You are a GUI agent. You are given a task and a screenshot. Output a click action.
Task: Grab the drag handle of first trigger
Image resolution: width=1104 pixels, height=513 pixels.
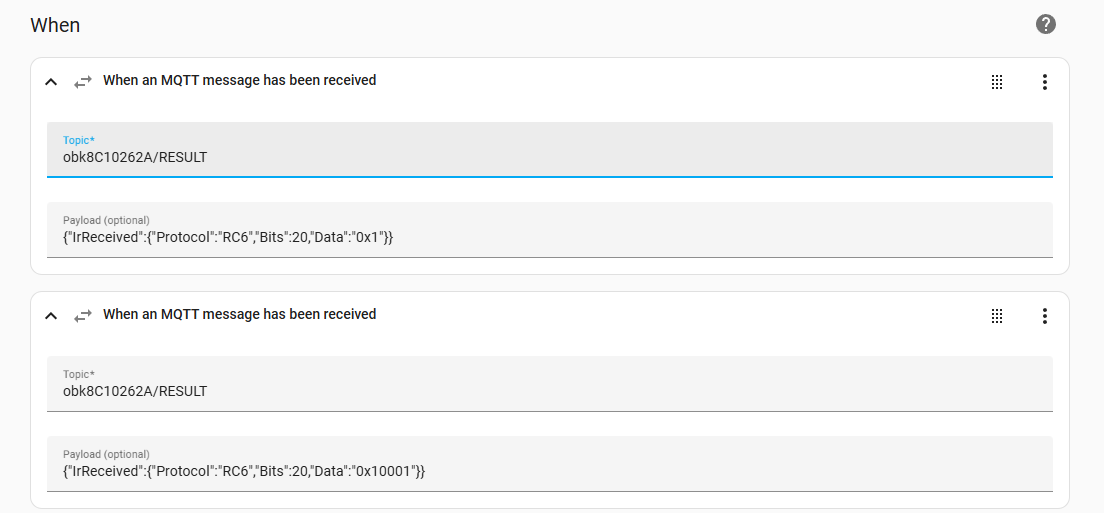click(997, 82)
